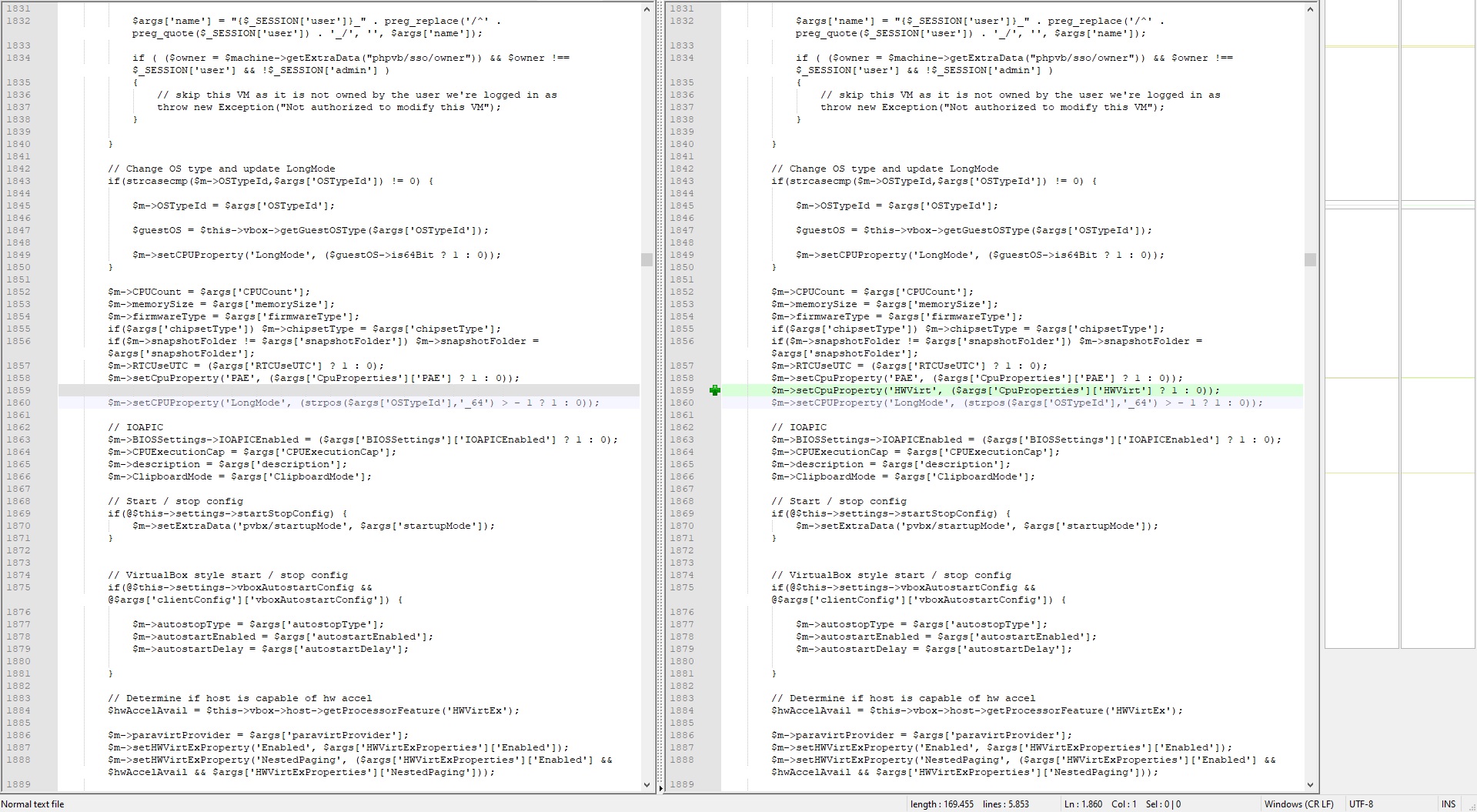The image size is (1477, 812).
Task: Click the '// skip this VM' comment in the right pane
Action: coord(1021,95)
